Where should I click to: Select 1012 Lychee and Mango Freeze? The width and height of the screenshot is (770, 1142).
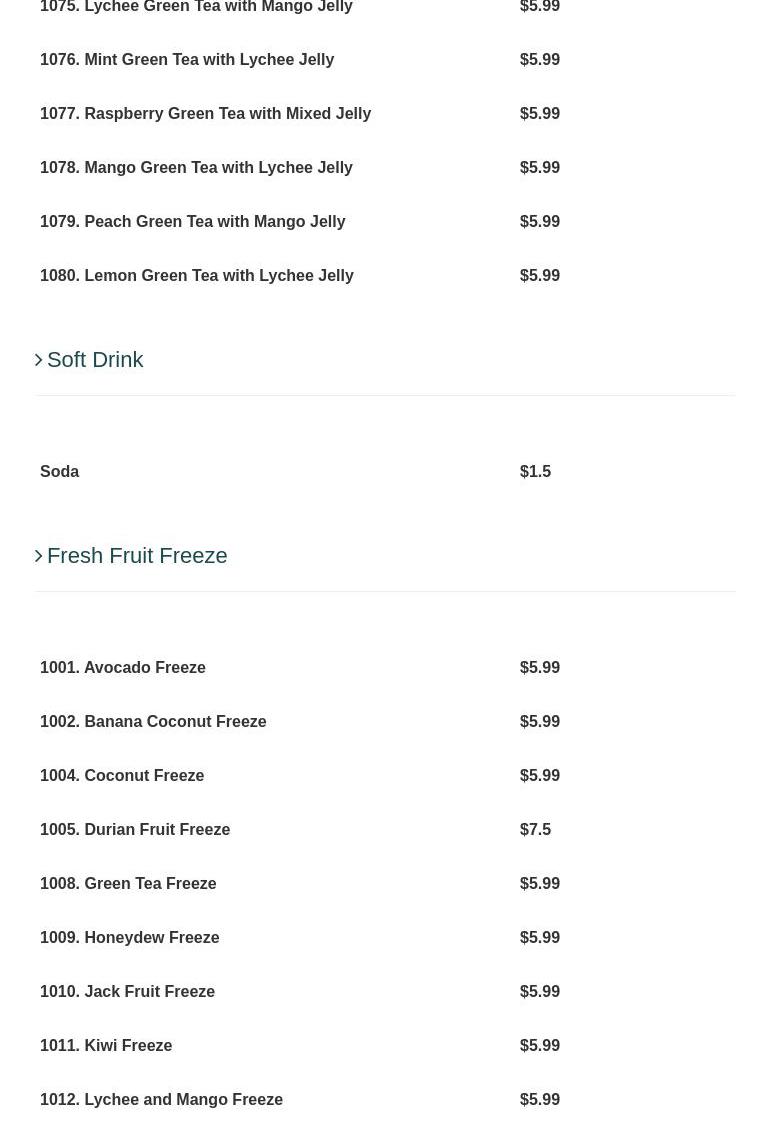coord(161,1100)
